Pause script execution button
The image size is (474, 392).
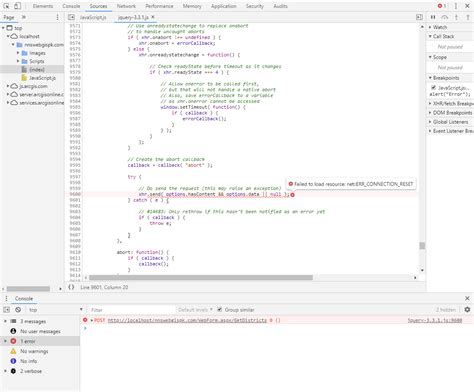pyautogui.click(x=433, y=17)
